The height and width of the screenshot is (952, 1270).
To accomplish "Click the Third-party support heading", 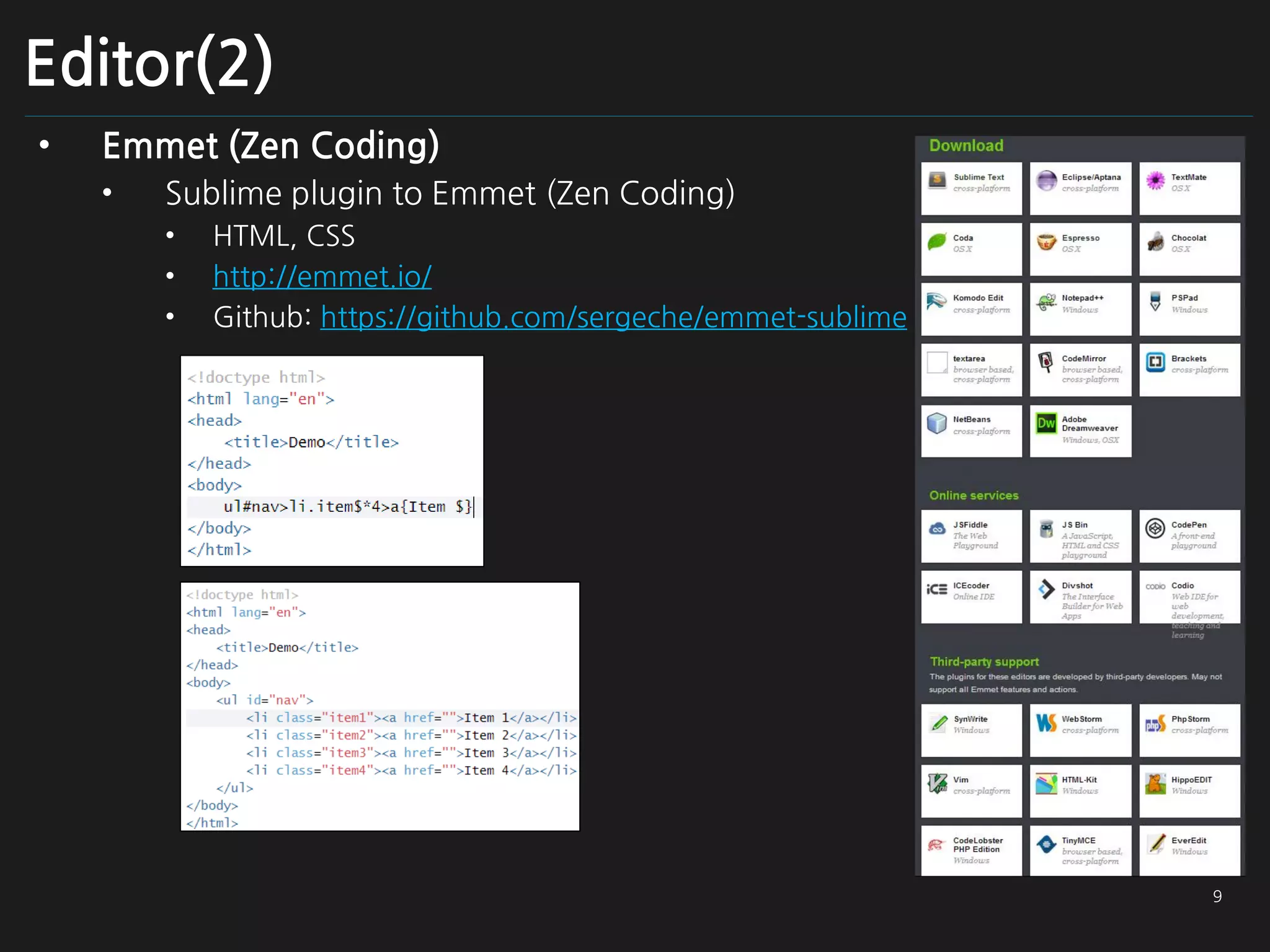I will click(984, 662).
